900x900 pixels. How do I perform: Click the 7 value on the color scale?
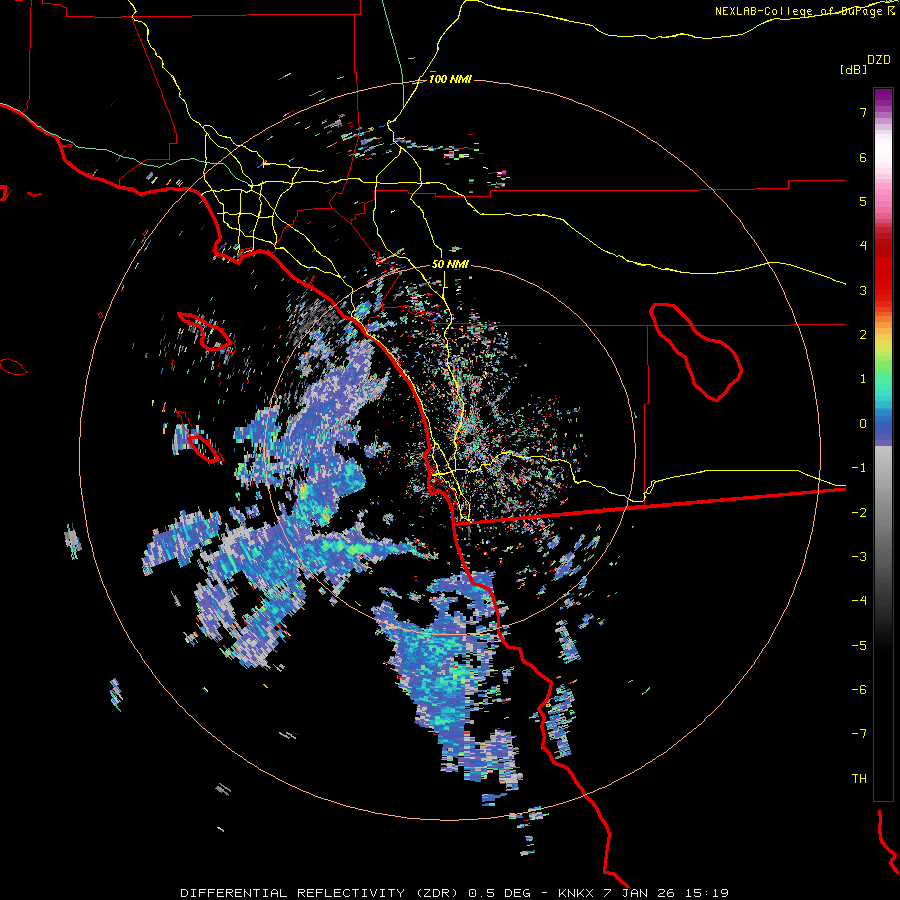(x=863, y=112)
